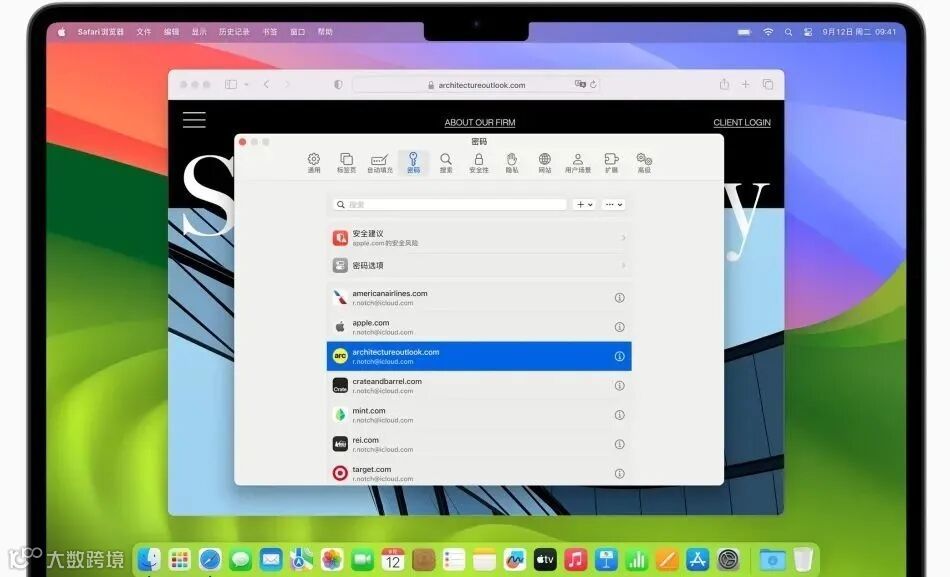Open the 隐私 hand icon privacy tab
Screen dimensions: 950x577
pos(512,162)
